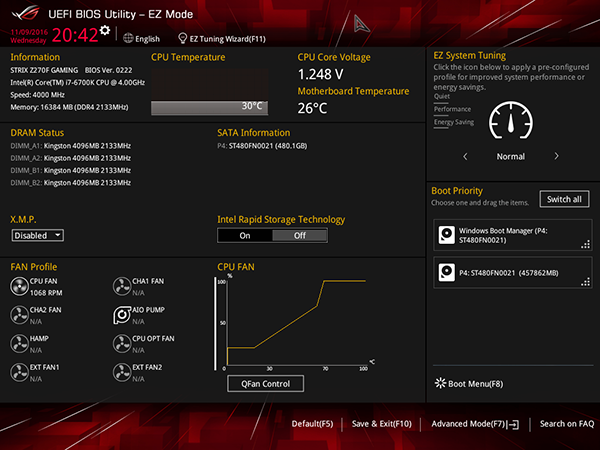The height and width of the screenshot is (450, 600).
Task: Click the Speed: 4000 MHz line
Action: click(38, 95)
